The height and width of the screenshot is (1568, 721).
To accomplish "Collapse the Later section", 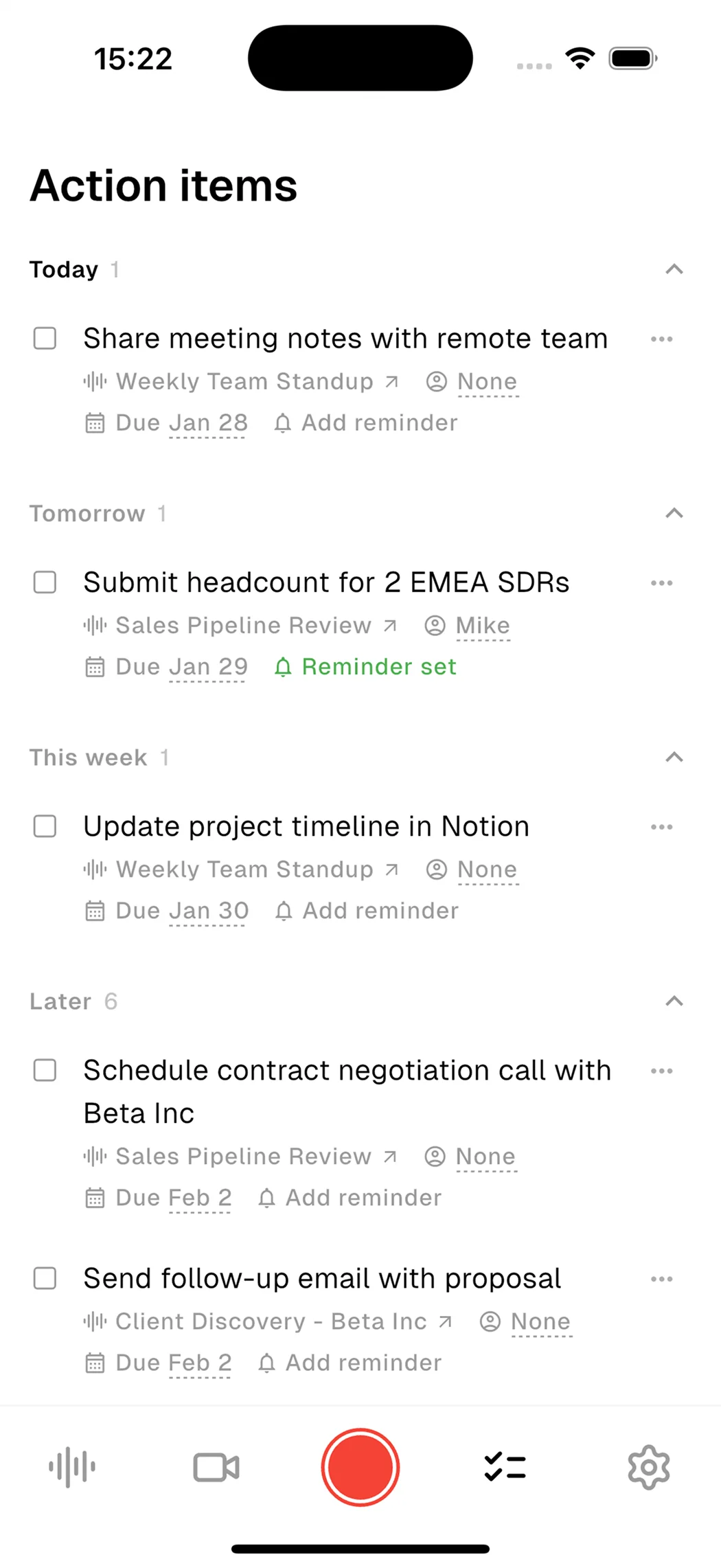I will (674, 1001).
